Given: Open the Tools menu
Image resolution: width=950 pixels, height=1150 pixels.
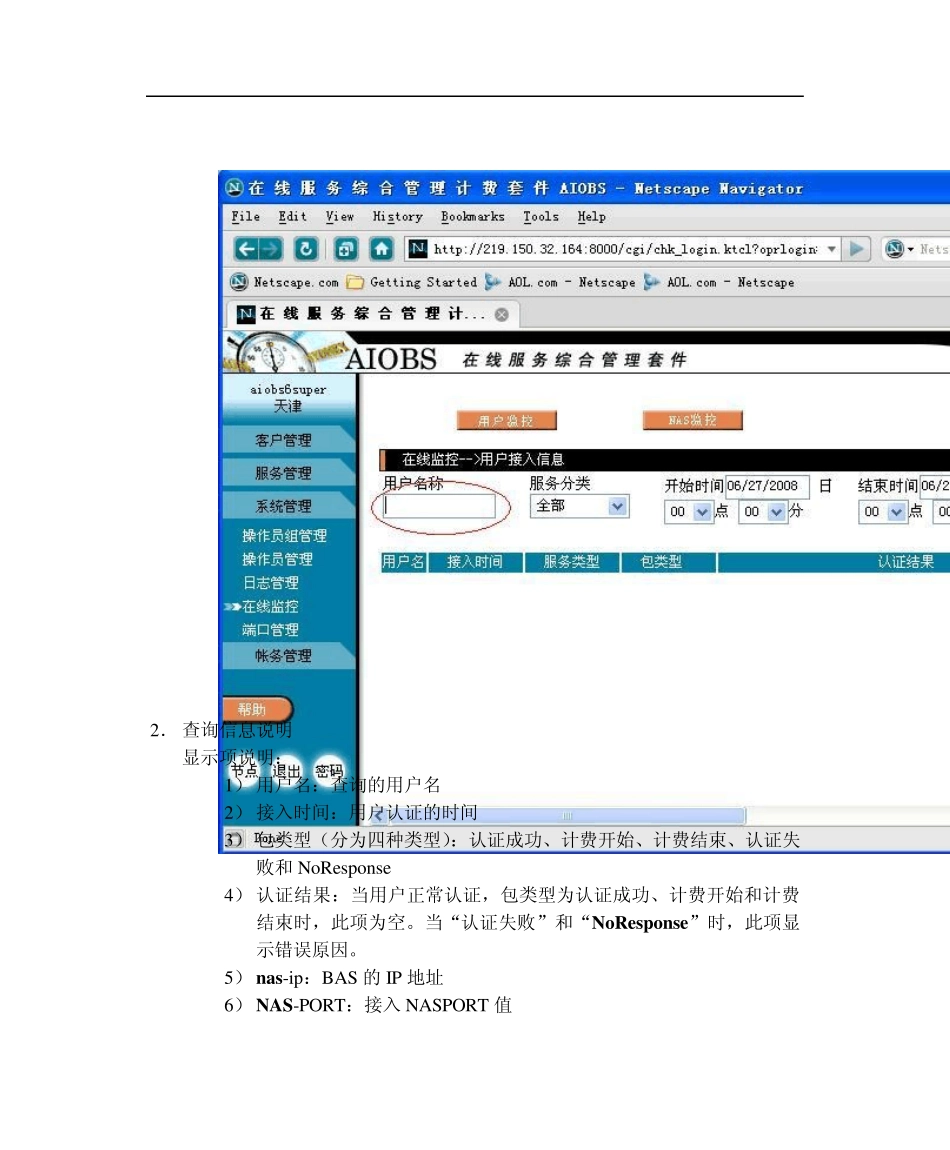Looking at the screenshot, I should point(541,217).
